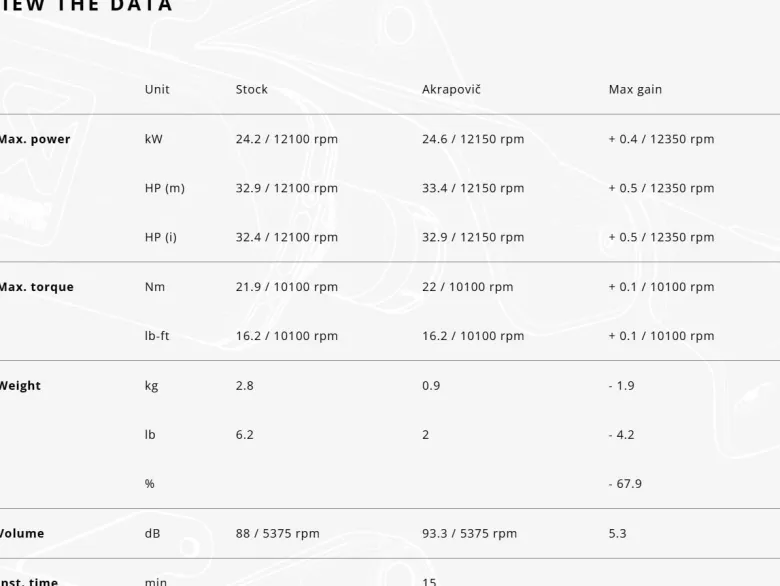Click the stock 24.2 / 12100 rpm value
This screenshot has width=780, height=586.
[287, 139]
